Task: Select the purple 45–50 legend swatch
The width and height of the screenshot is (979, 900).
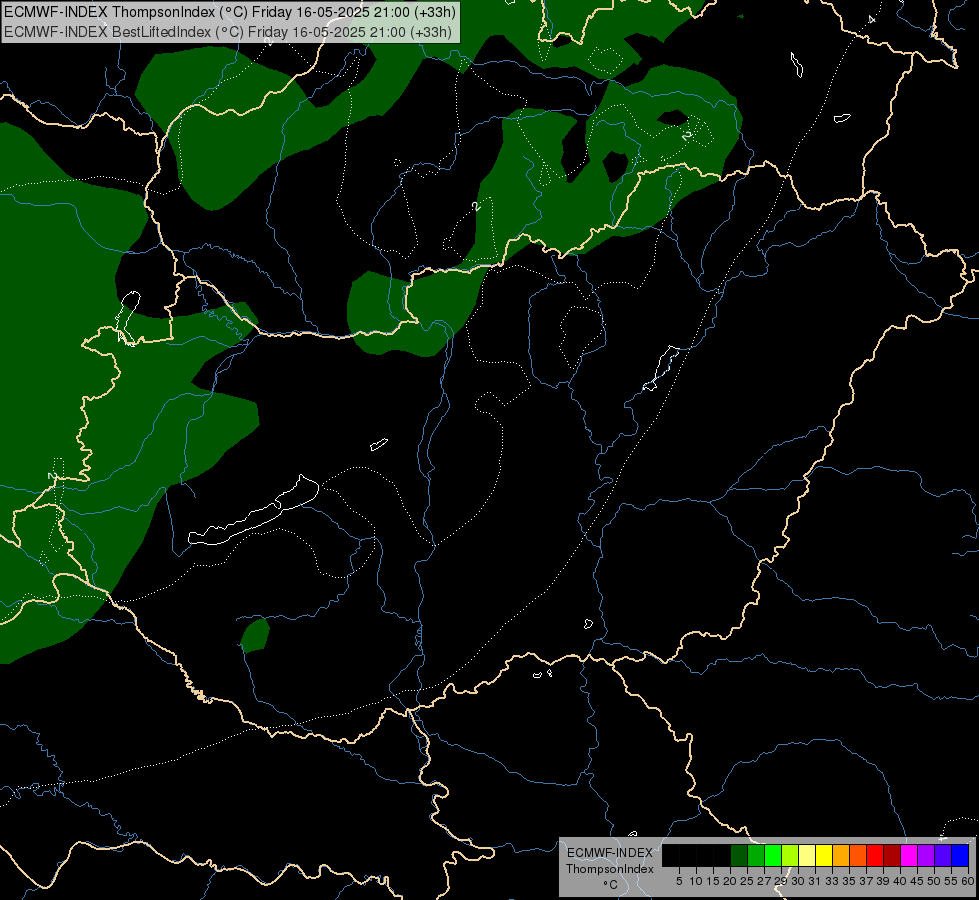Action: coord(926,855)
